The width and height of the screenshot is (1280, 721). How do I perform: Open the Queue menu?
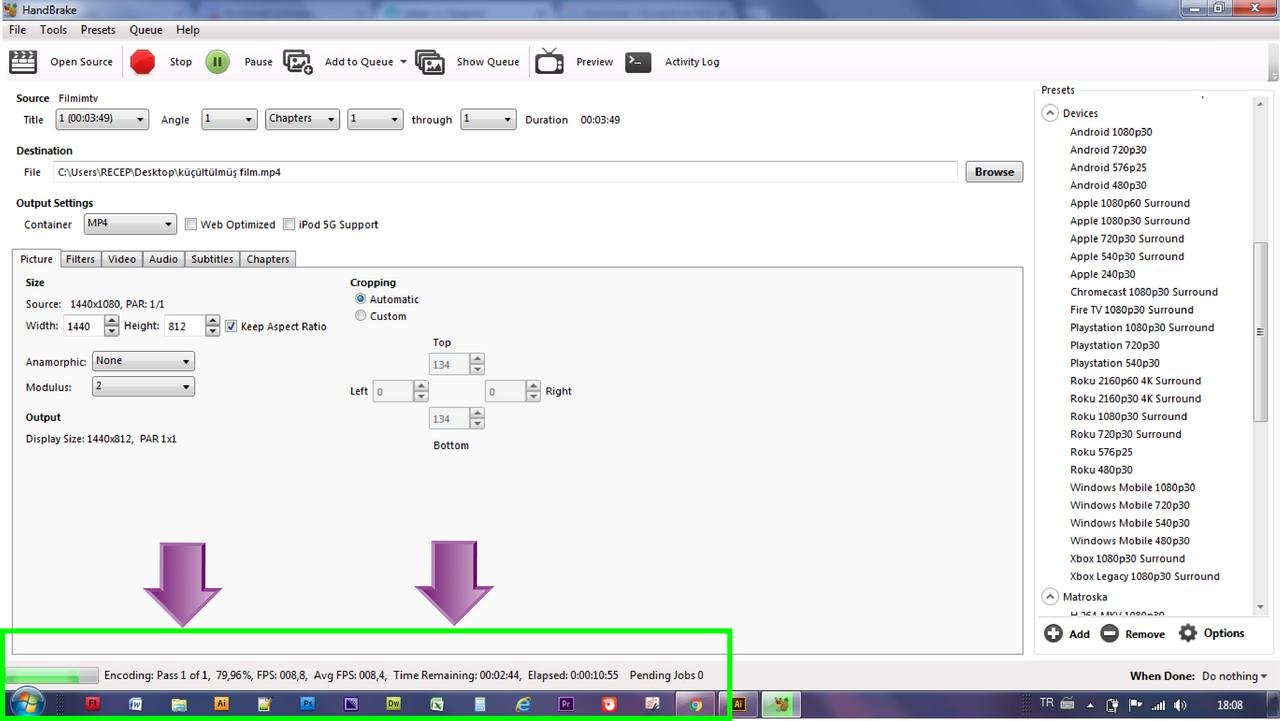tap(146, 30)
